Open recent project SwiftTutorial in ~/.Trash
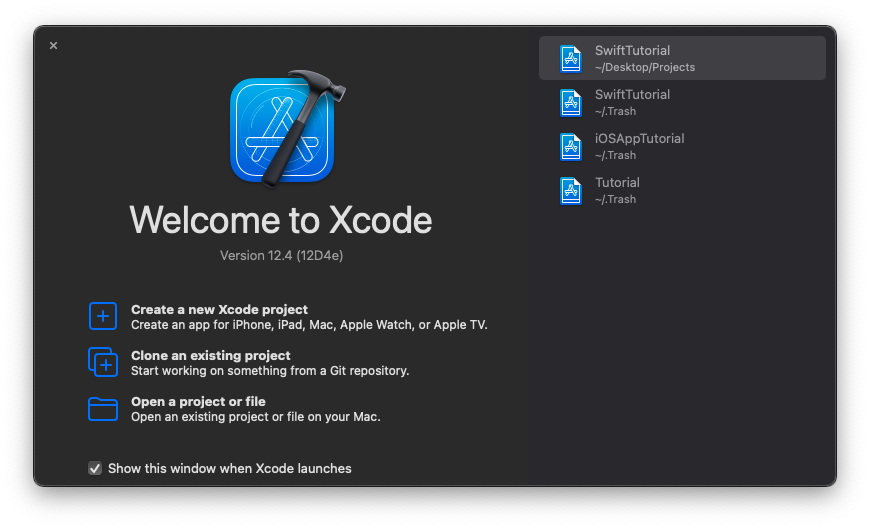870x528 pixels. pyautogui.click(x=682, y=103)
